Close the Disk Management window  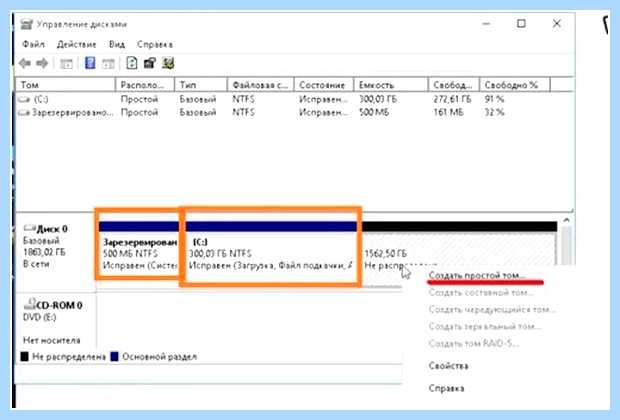(x=556, y=24)
